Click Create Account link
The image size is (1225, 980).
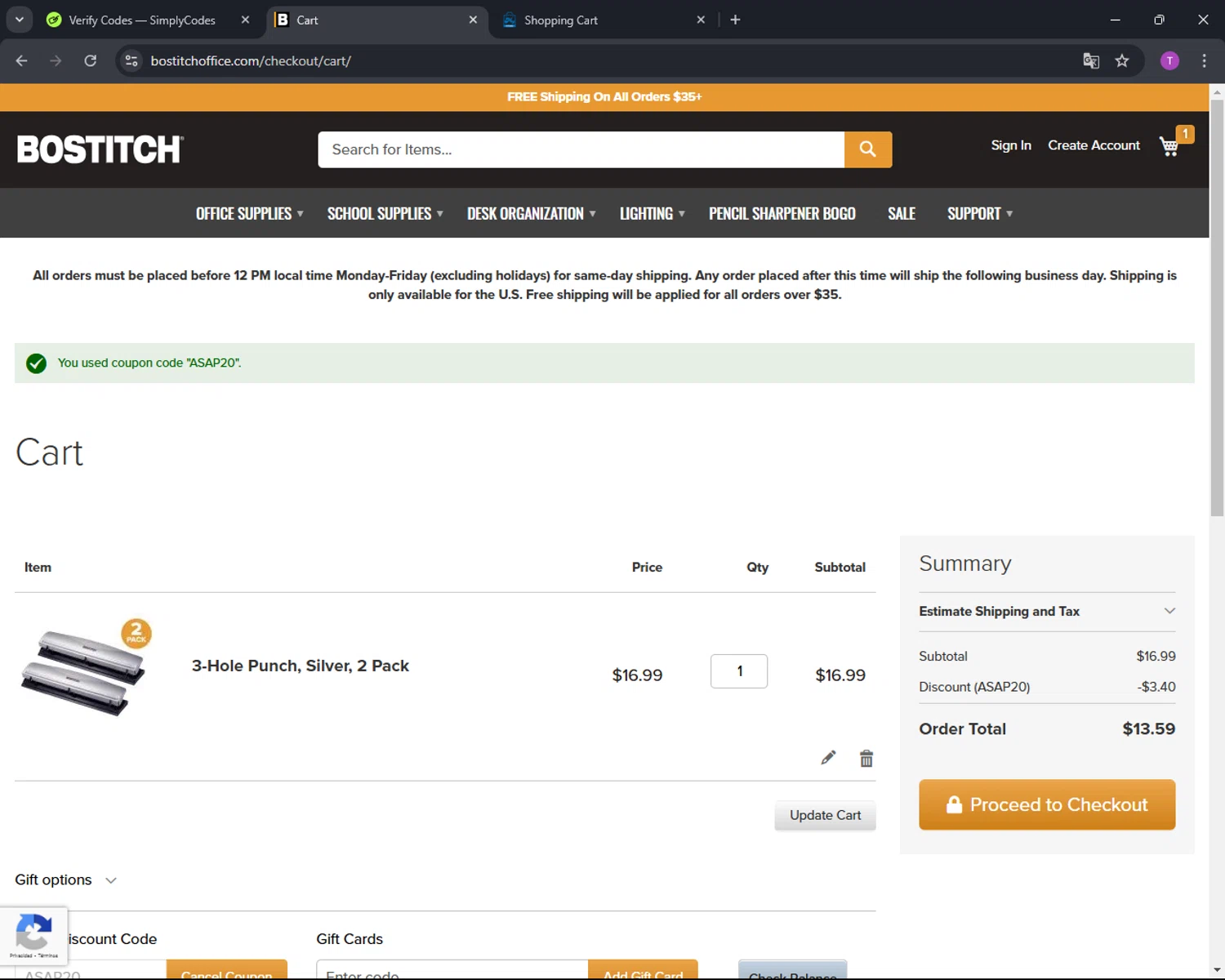point(1094,145)
